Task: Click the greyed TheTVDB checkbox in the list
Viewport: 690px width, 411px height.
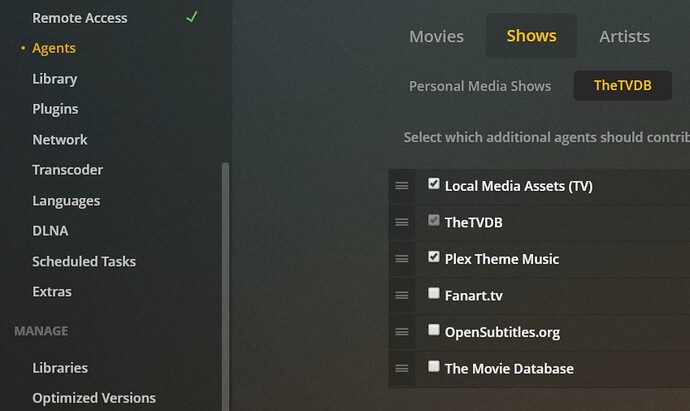Action: pyautogui.click(x=433, y=220)
